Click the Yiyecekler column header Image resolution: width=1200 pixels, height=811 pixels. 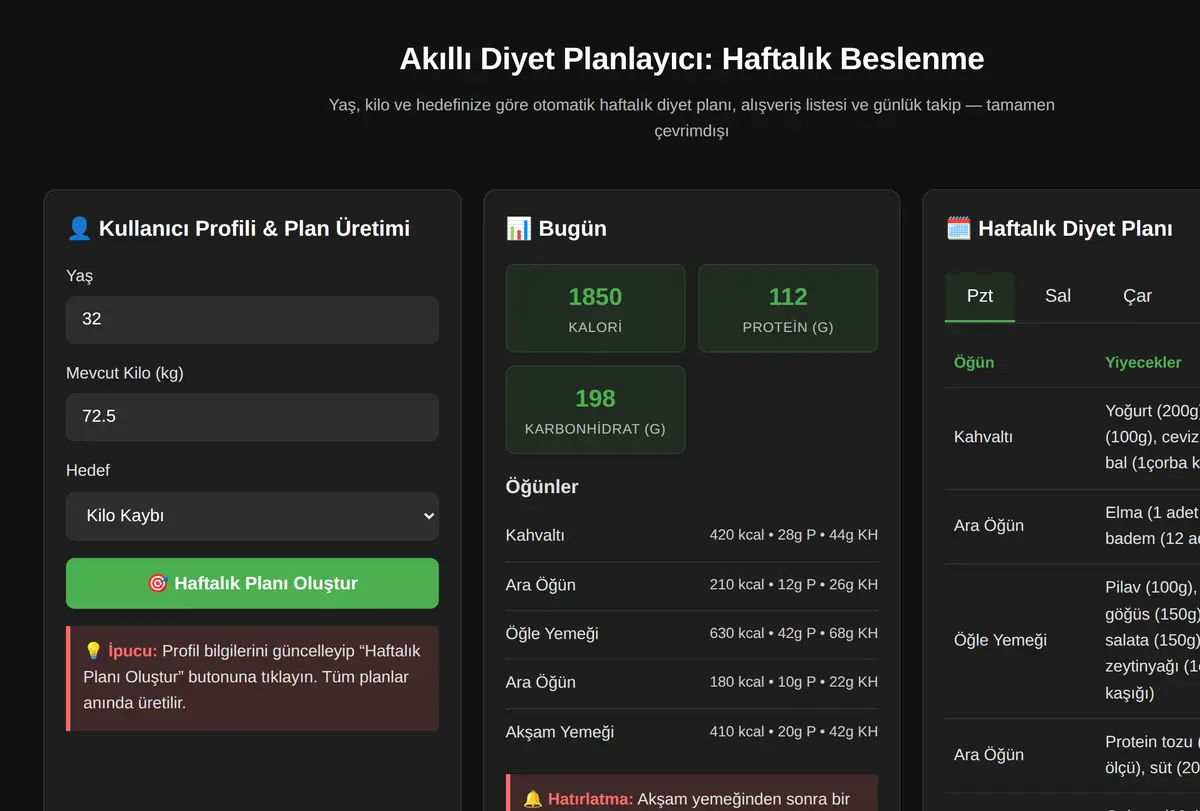pos(1143,362)
